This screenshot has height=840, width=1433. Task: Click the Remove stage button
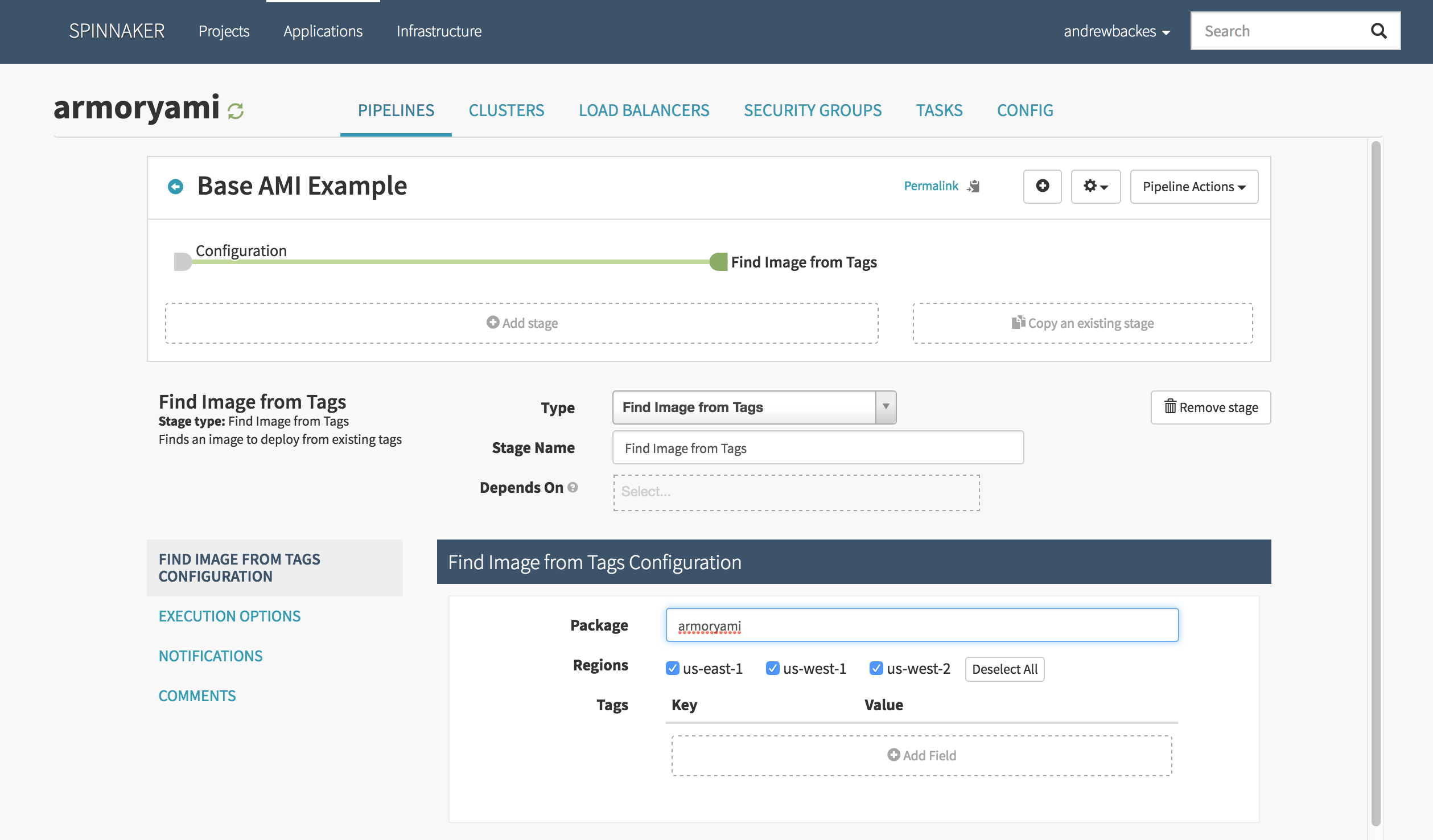[x=1210, y=407]
